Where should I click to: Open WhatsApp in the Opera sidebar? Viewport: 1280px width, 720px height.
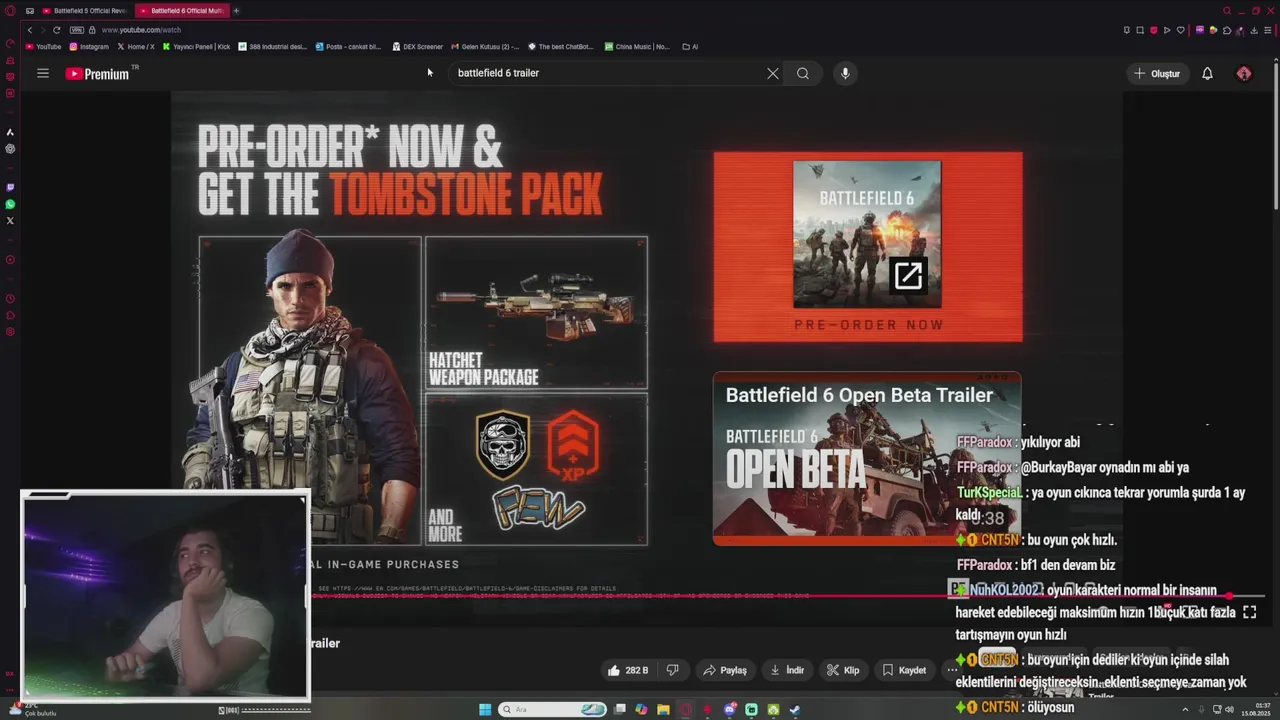[10, 204]
